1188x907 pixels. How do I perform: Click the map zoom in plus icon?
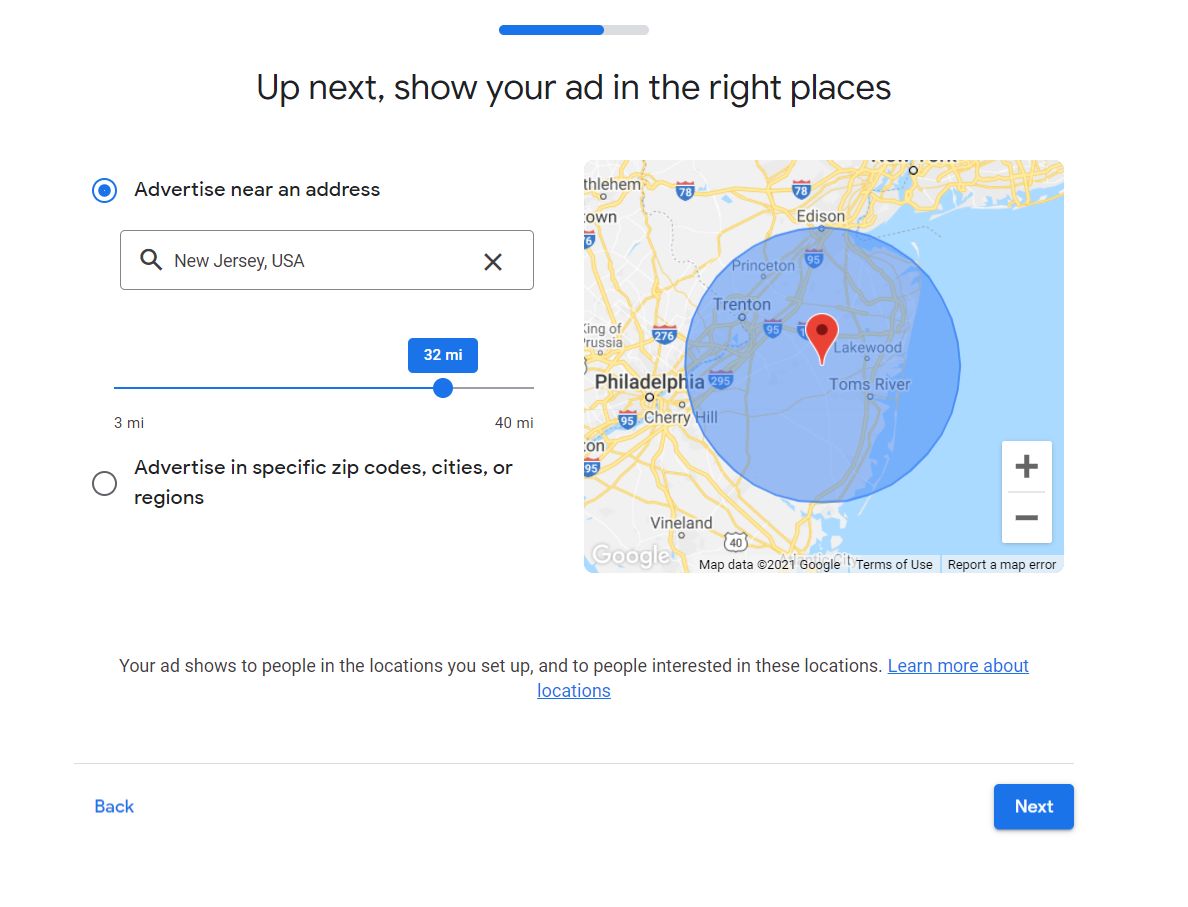[x=1026, y=466]
